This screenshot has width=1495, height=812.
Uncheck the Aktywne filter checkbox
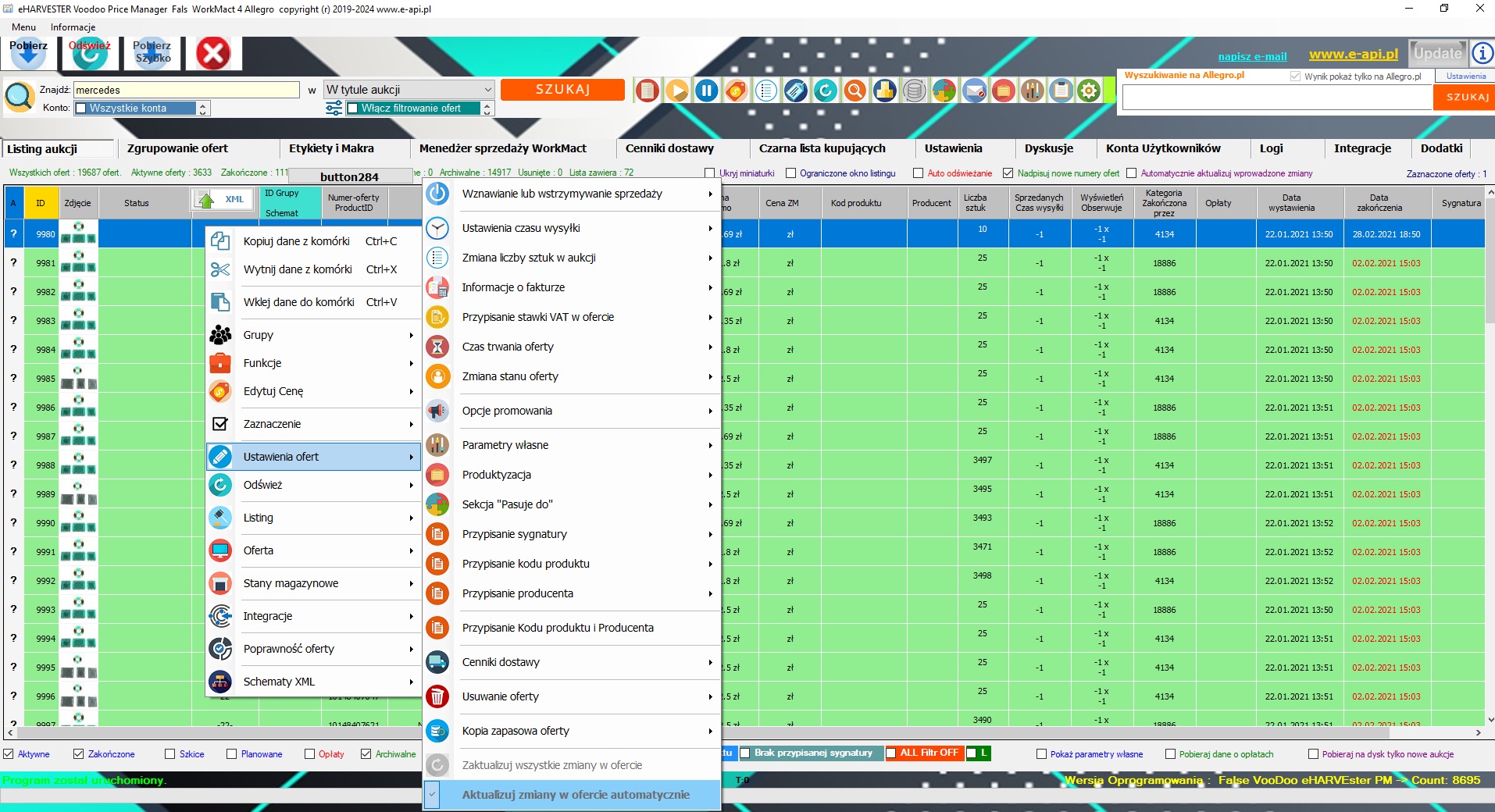pos(9,754)
